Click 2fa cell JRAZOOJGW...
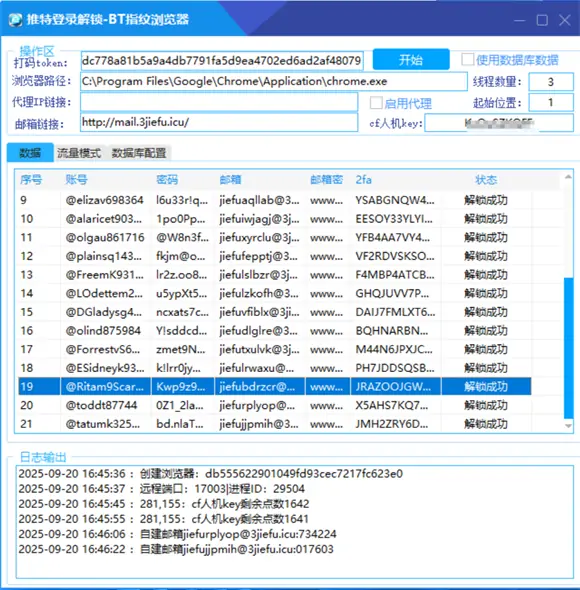 (x=393, y=387)
